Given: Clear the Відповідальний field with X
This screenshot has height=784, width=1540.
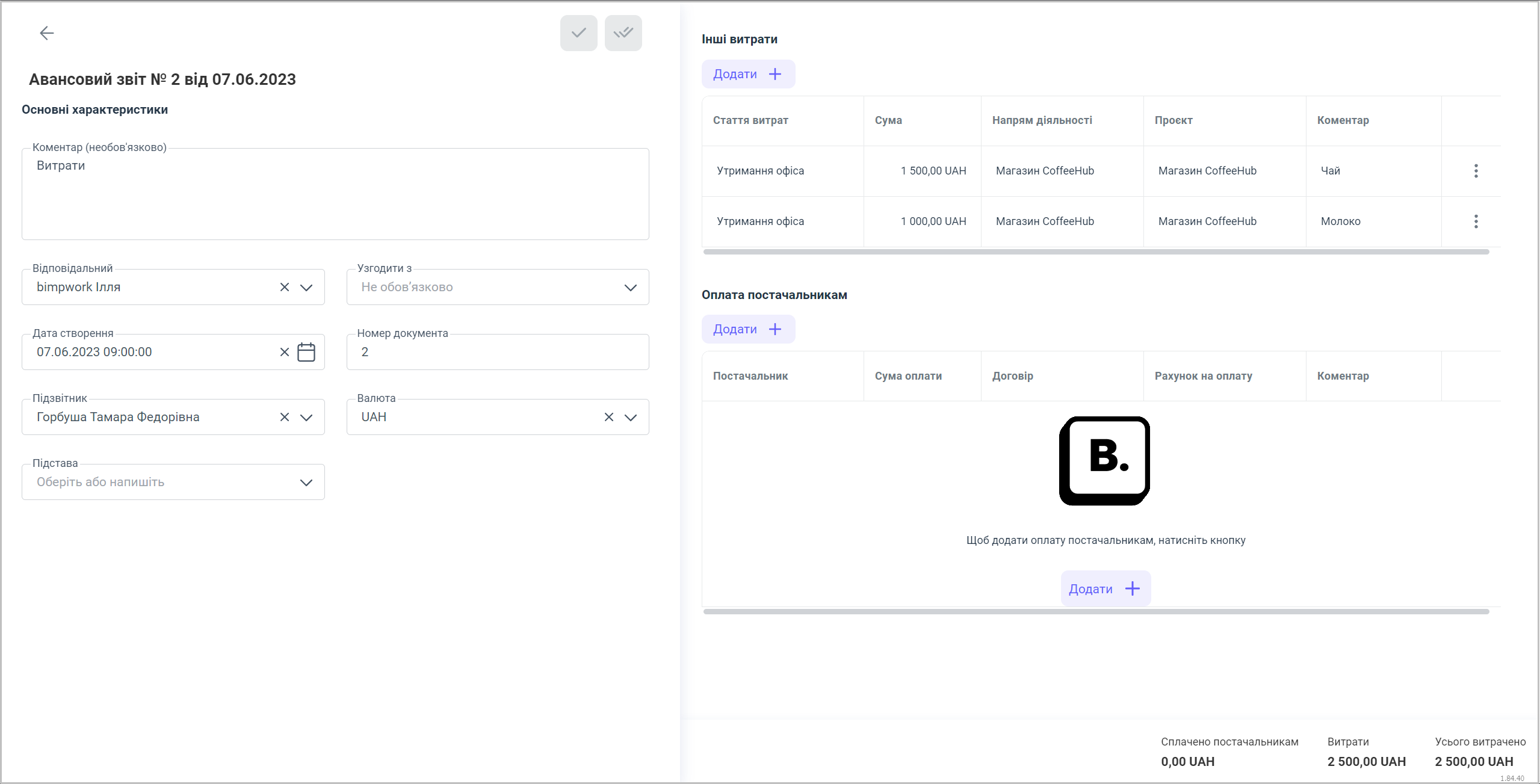Looking at the screenshot, I should click(x=285, y=287).
